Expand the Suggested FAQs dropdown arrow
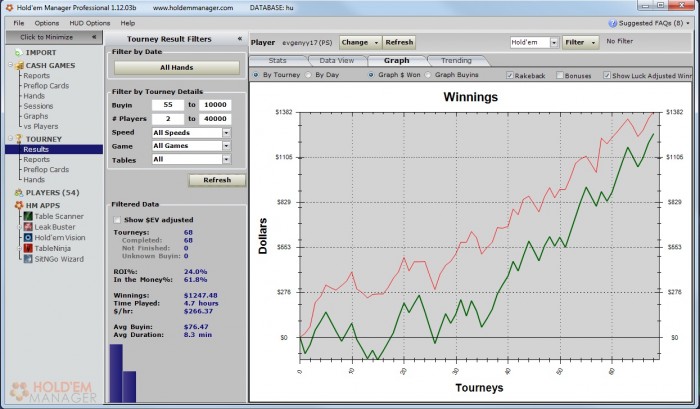 coord(688,23)
